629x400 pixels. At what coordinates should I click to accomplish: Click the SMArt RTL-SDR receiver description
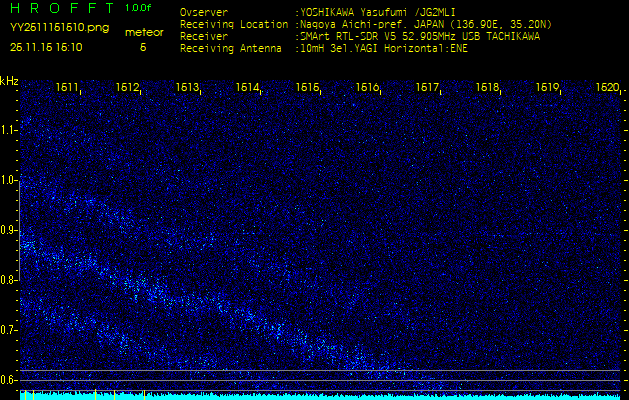tap(420, 35)
